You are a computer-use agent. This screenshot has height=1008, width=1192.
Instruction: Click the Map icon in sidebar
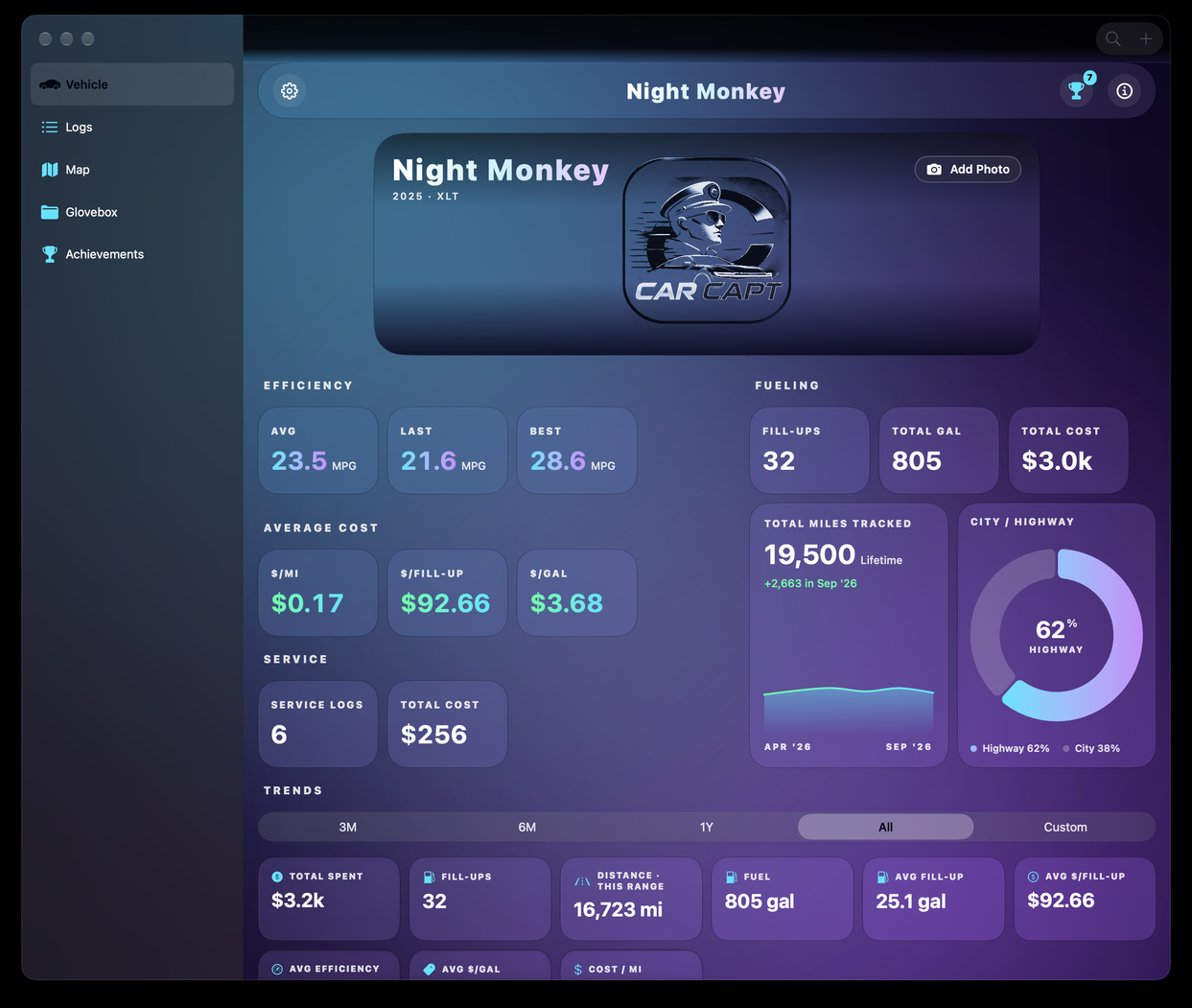coord(50,170)
